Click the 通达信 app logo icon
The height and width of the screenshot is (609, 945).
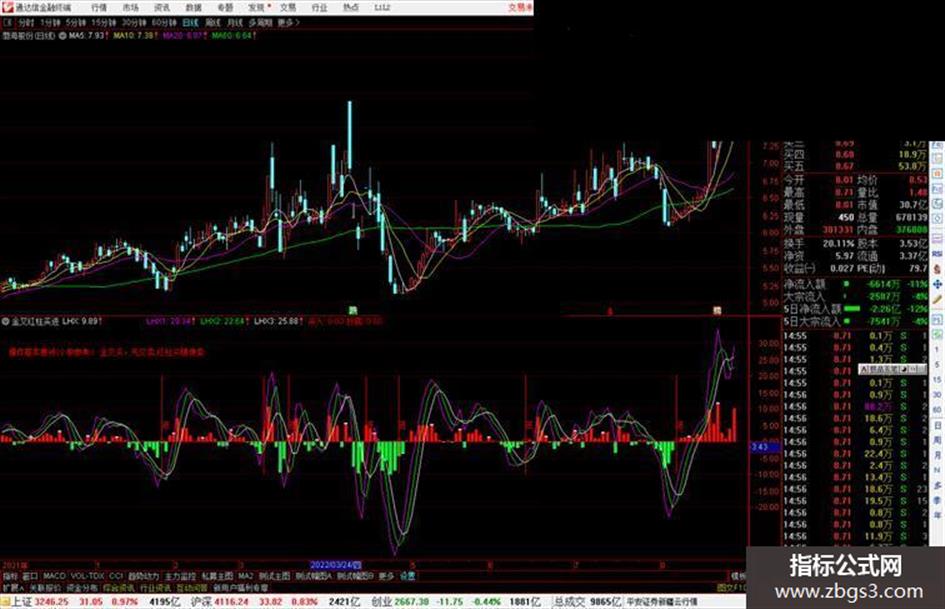[7, 7]
